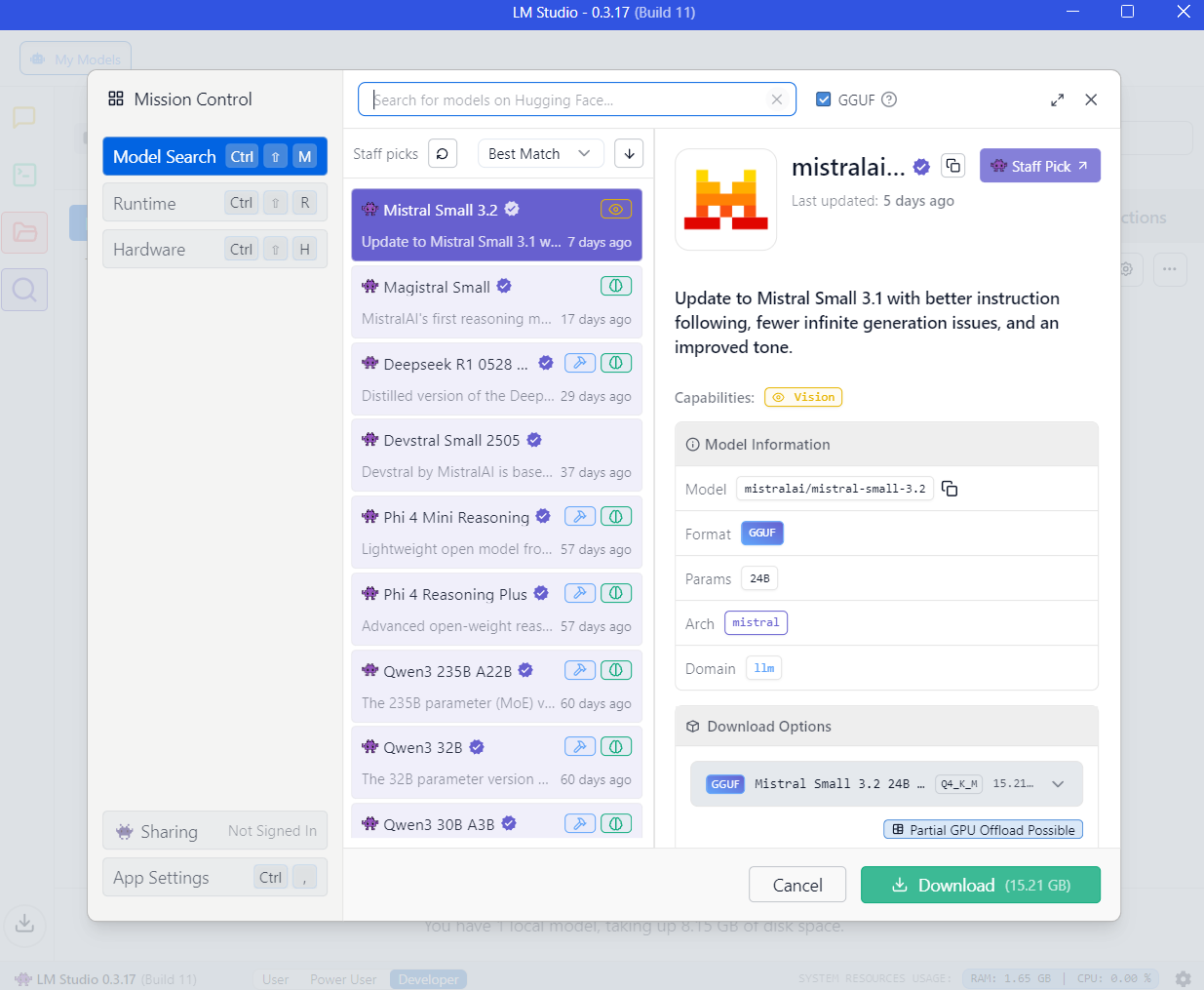Viewport: 1204px width, 990px height.
Task: Expand dialog with the fullscreen arrows icon
Action: [x=1057, y=99]
